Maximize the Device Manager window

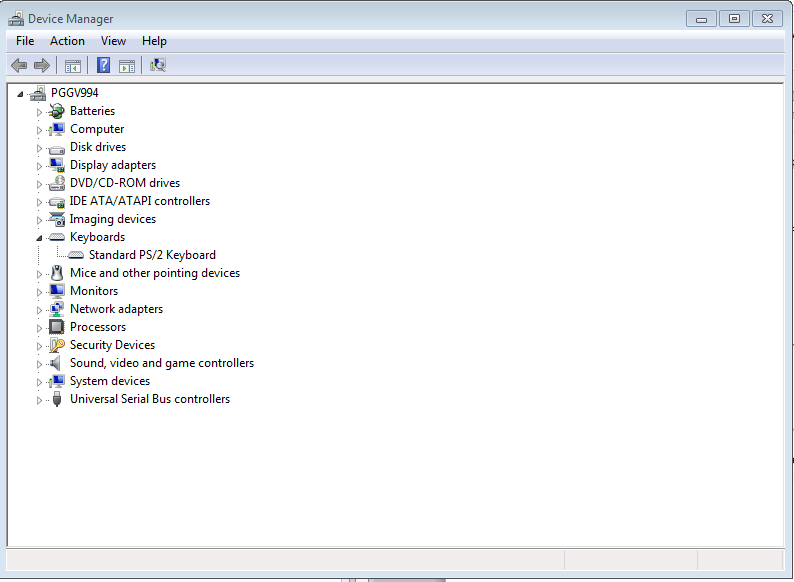(x=734, y=19)
